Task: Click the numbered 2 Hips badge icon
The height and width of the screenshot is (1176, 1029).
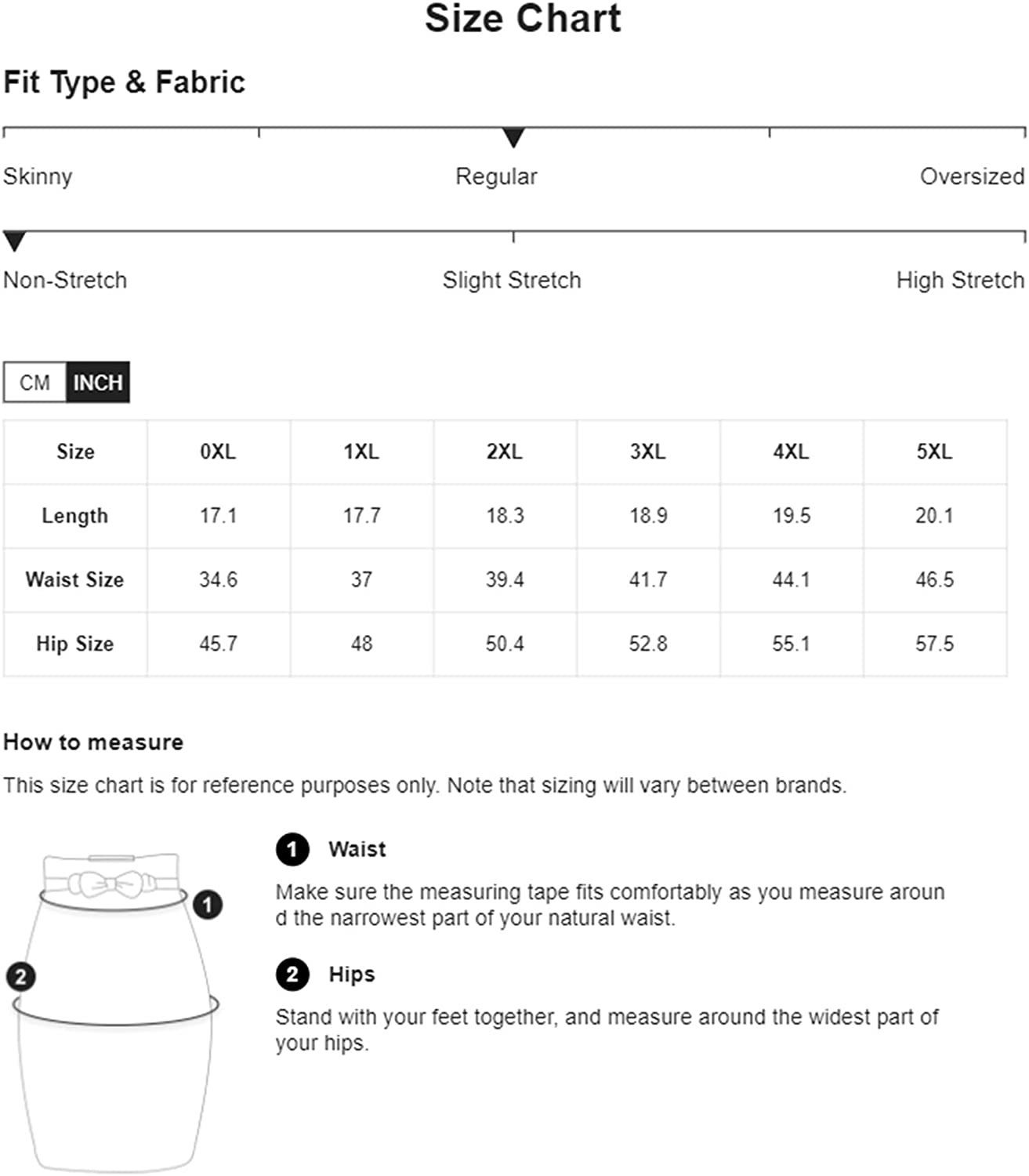Action: pyautogui.click(x=292, y=975)
